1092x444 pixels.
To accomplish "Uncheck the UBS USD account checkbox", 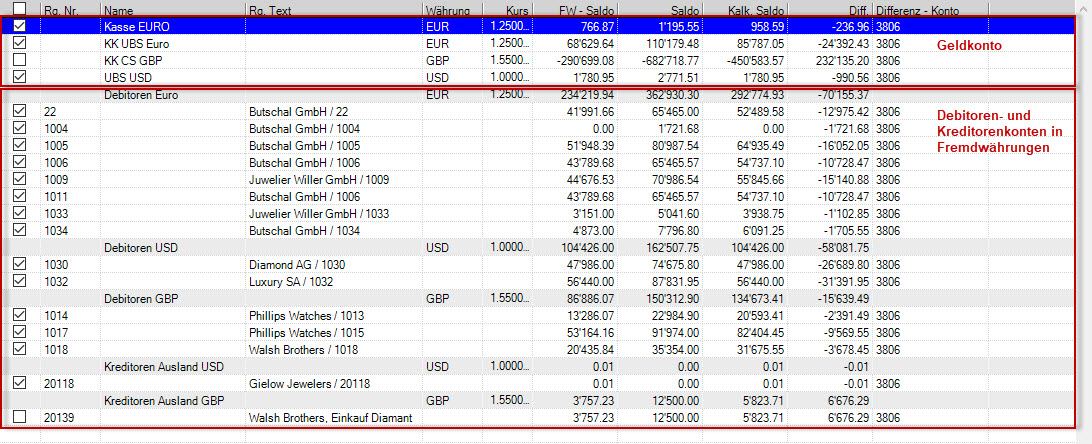I will (20, 77).
